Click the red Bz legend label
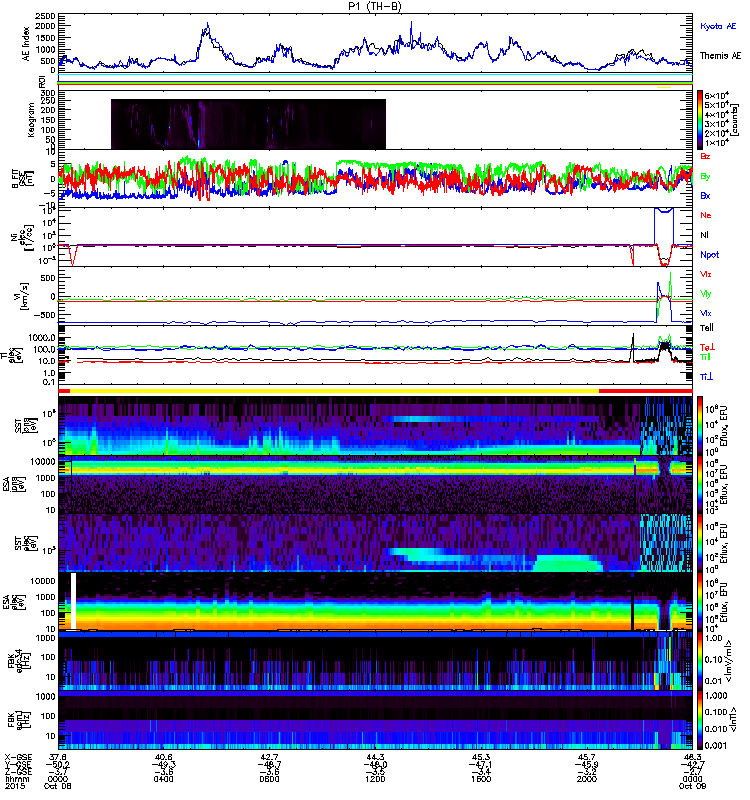 tap(705, 156)
